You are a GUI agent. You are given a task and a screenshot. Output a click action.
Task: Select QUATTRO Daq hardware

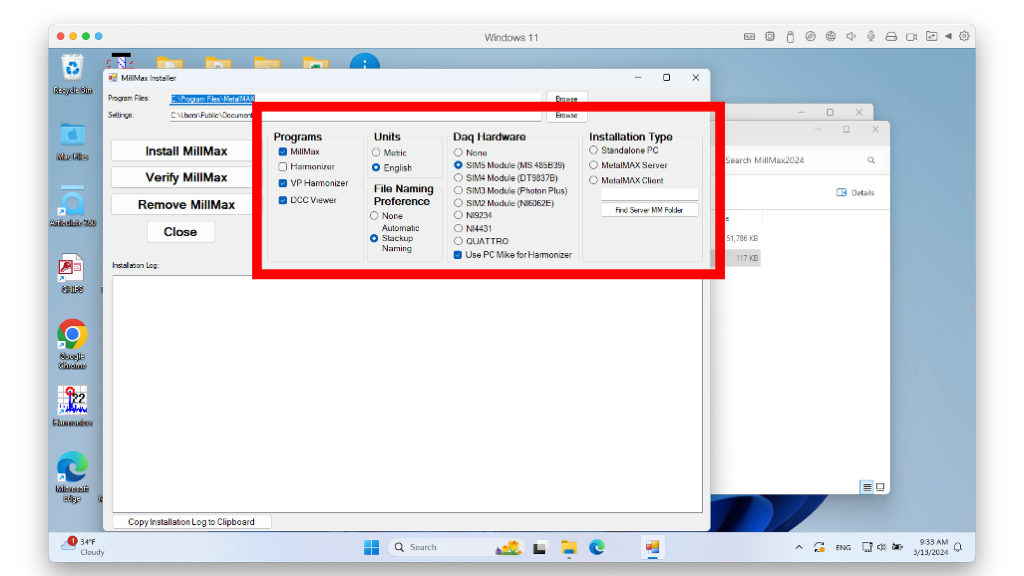pos(458,241)
